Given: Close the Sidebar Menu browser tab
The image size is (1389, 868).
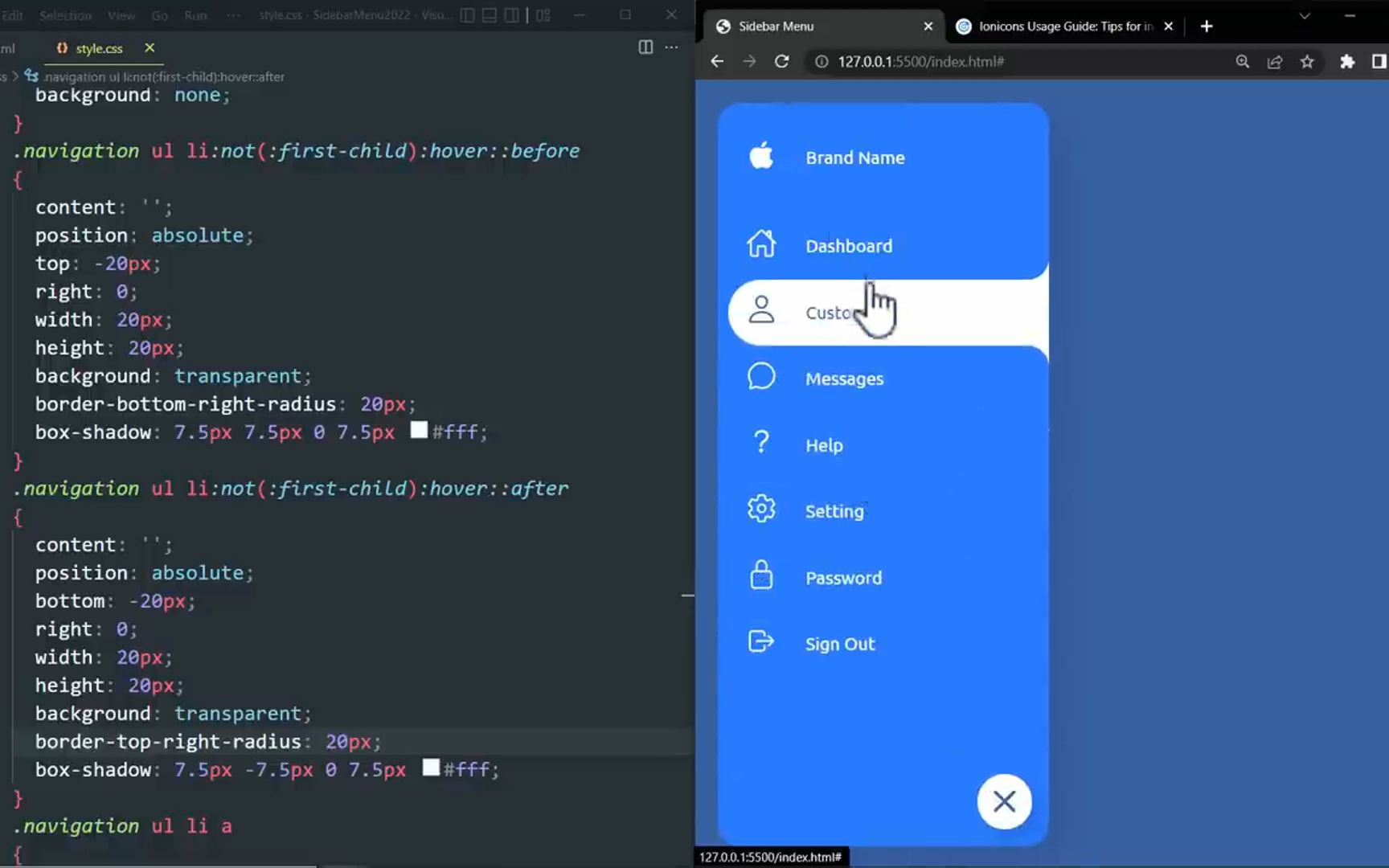Looking at the screenshot, I should (x=928, y=27).
